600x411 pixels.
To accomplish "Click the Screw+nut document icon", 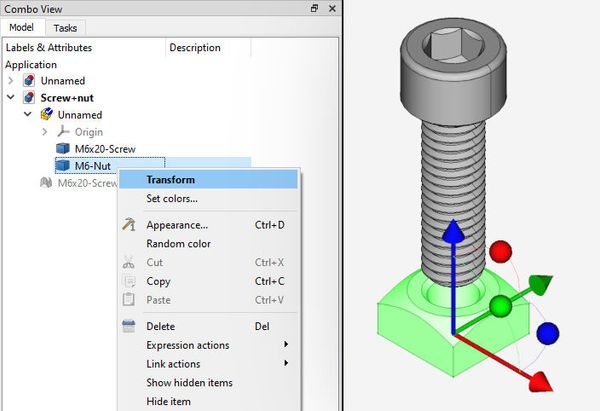I will pos(29,98).
